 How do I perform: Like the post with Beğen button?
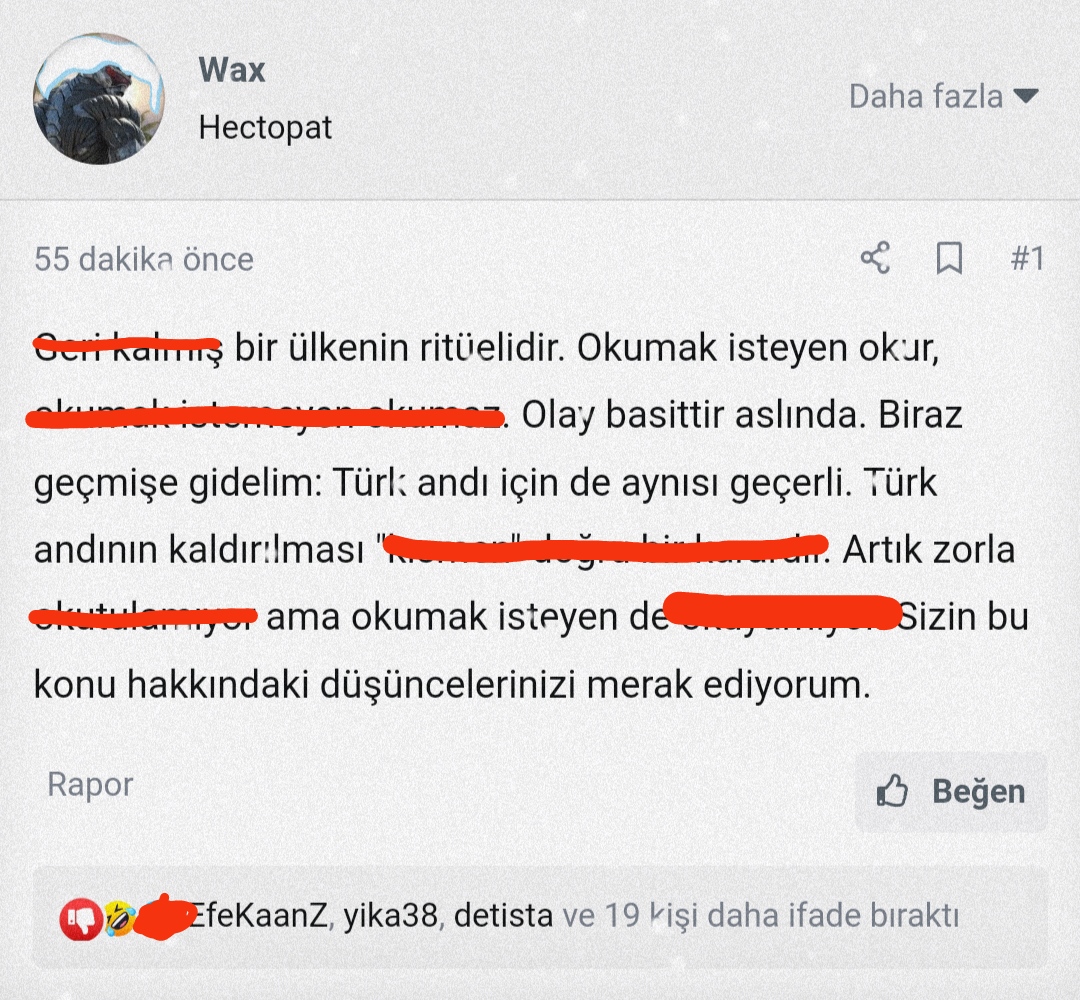pos(951,791)
